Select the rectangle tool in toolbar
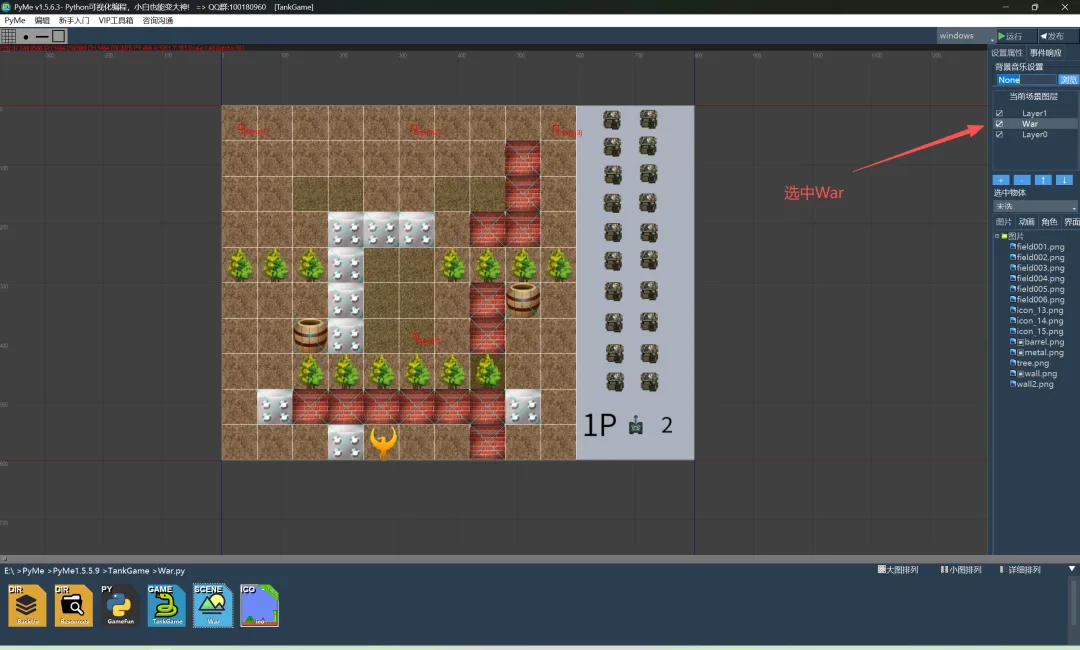Screen dimensions: 1080x650 59,36
